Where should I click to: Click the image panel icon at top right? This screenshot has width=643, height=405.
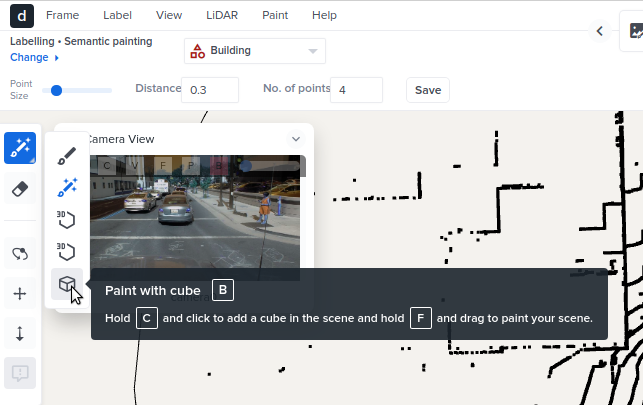pos(632,31)
